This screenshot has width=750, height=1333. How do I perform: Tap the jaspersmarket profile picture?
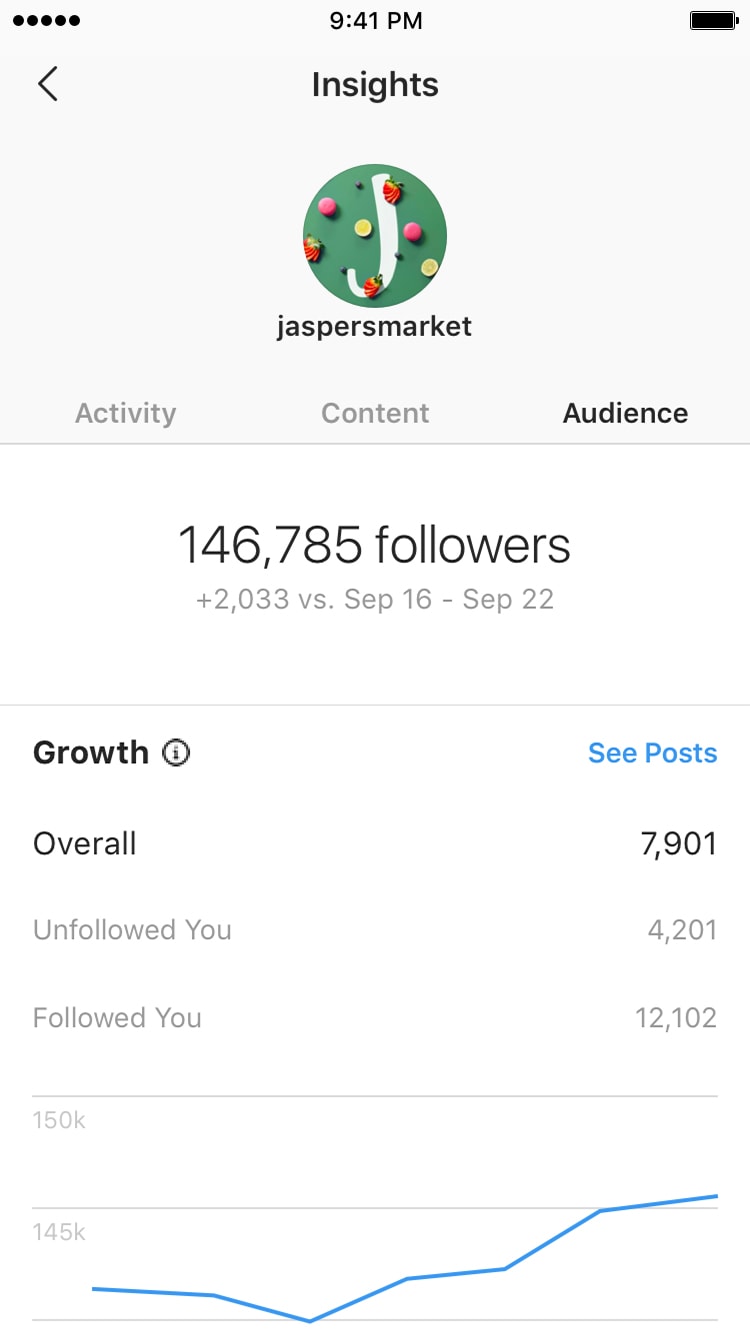374,236
